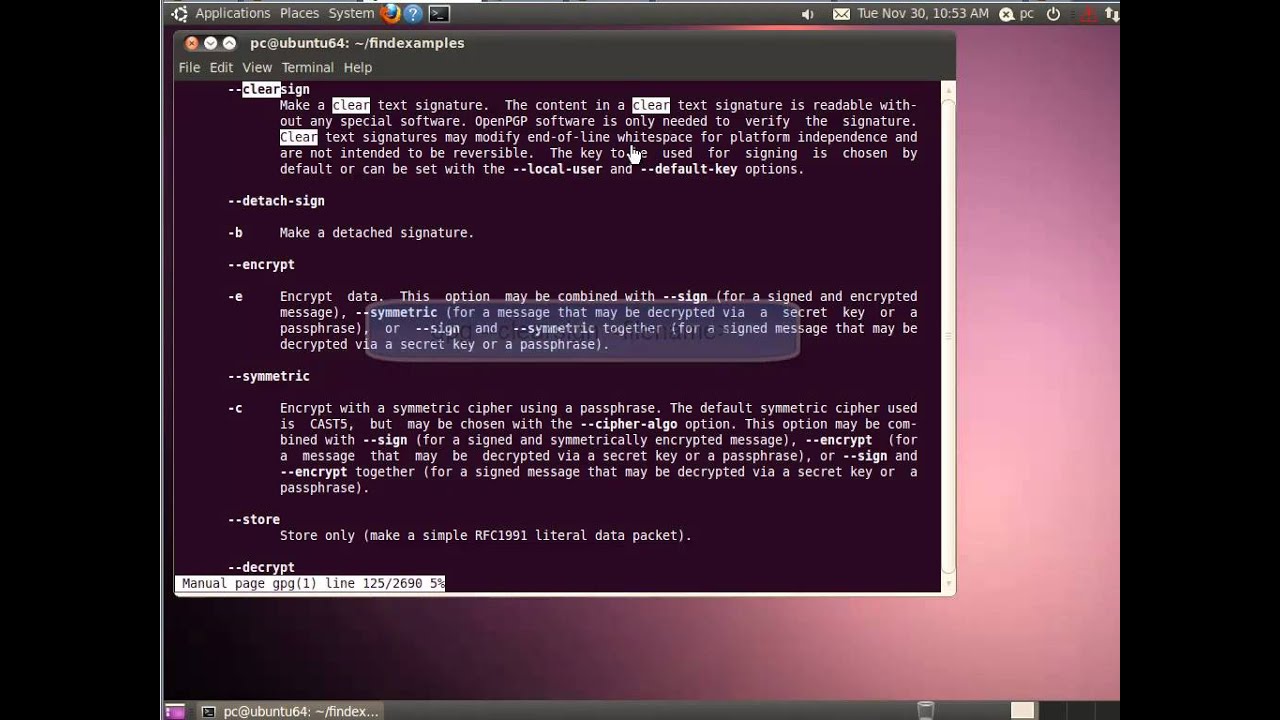Click the network connection arrows icon
Screen dimensions: 1280x720
[1111, 14]
